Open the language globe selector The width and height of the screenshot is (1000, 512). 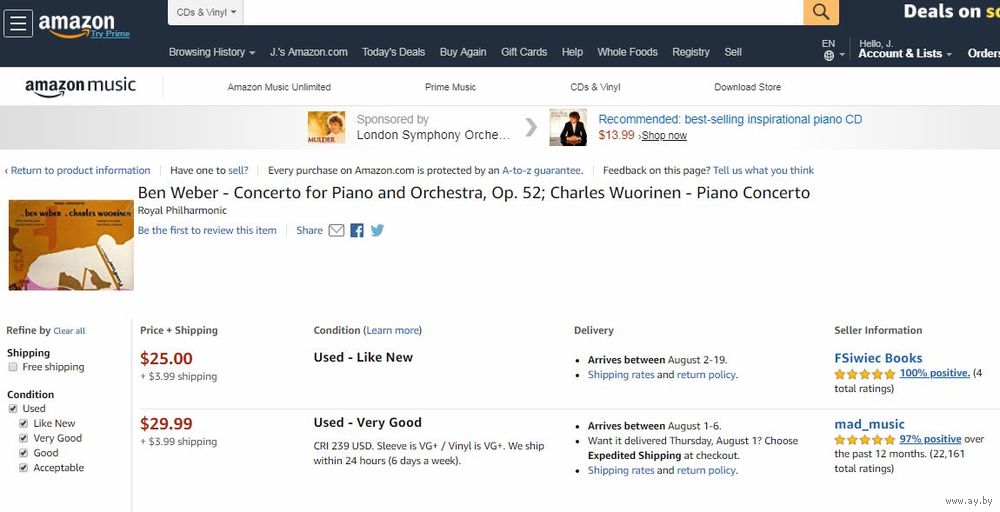828,55
